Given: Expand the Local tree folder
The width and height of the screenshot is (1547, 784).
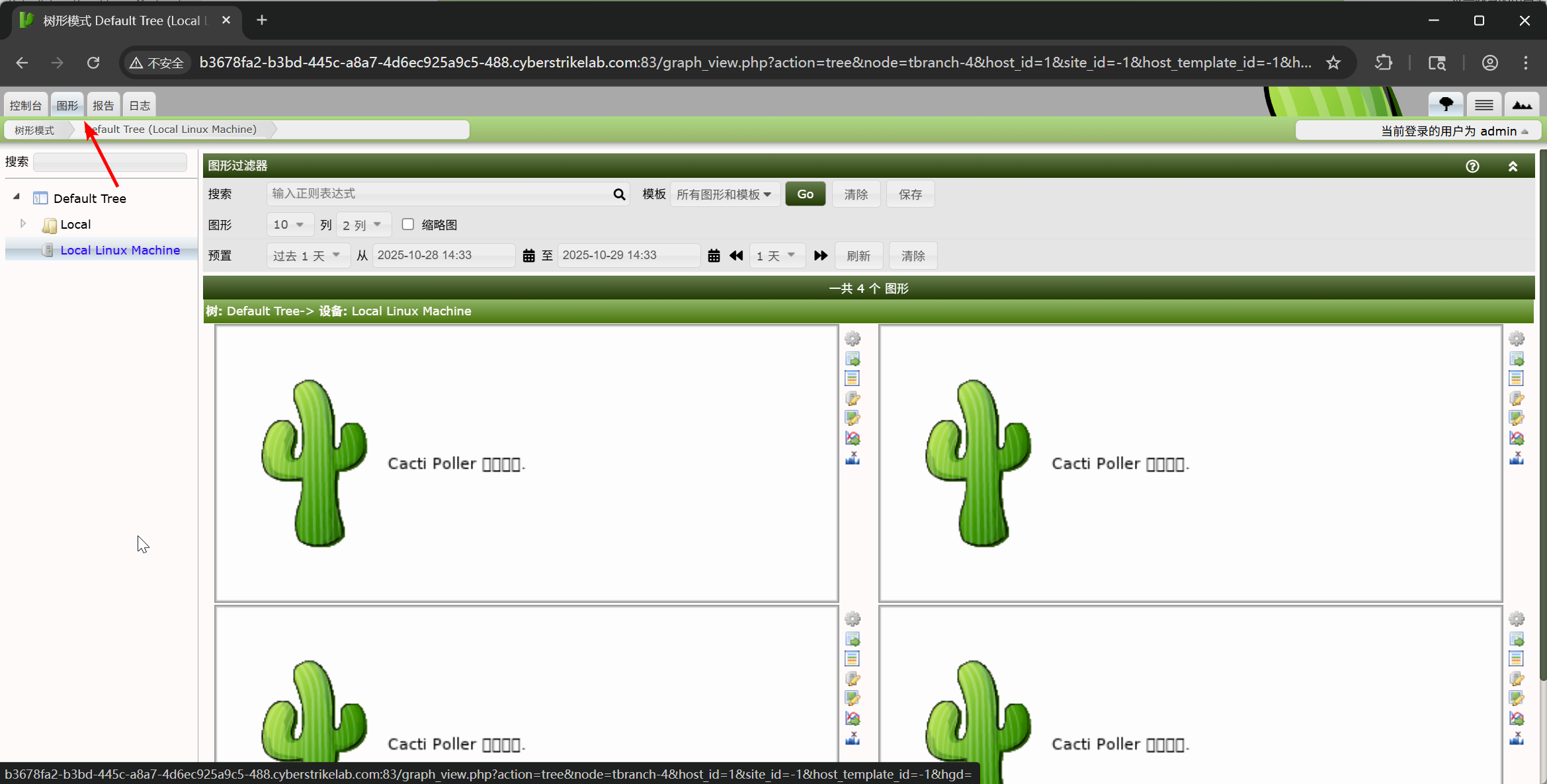Looking at the screenshot, I should click(x=23, y=223).
